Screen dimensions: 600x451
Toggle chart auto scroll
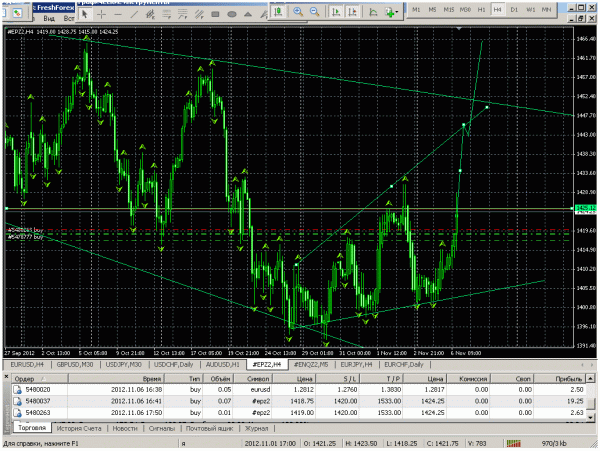pos(336,12)
